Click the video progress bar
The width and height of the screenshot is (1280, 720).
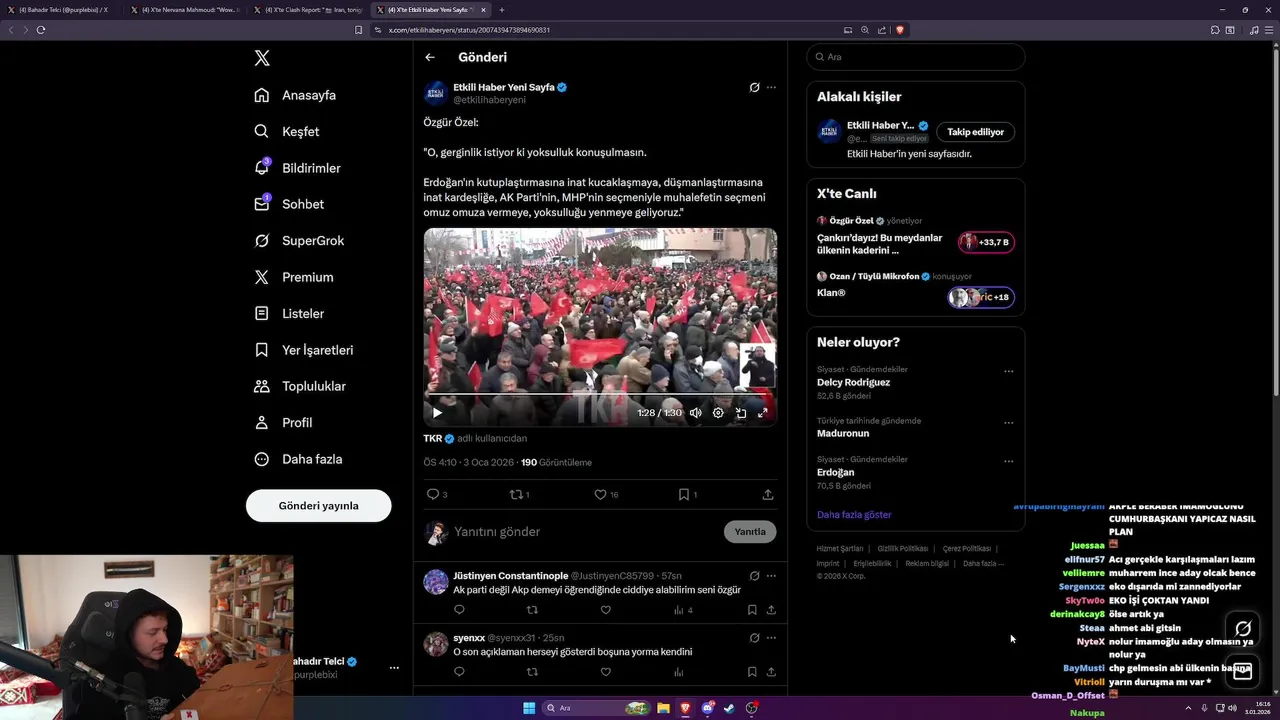pyautogui.click(x=600, y=396)
